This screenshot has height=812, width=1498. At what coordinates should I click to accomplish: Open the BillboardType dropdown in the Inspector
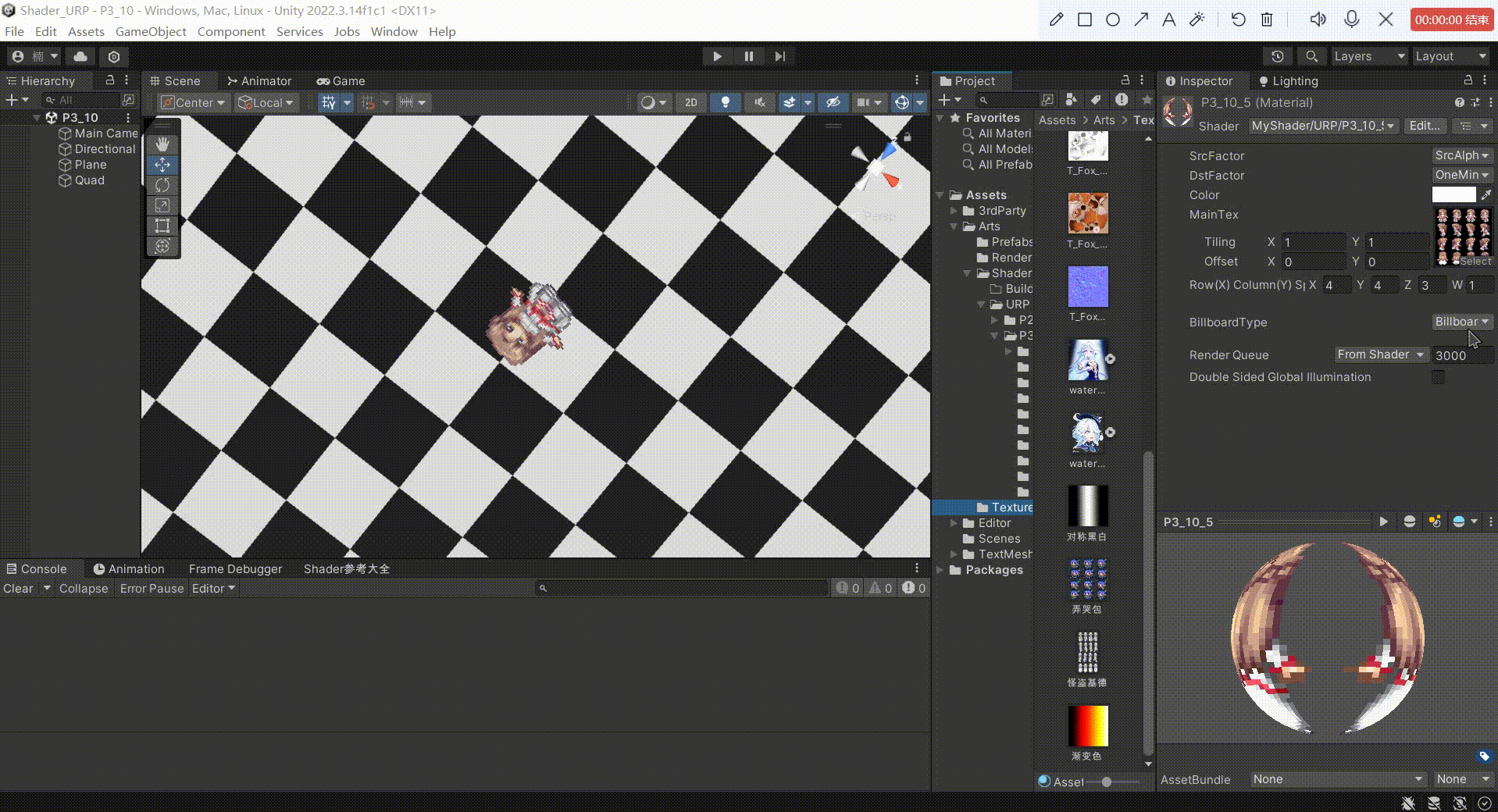(x=1461, y=322)
